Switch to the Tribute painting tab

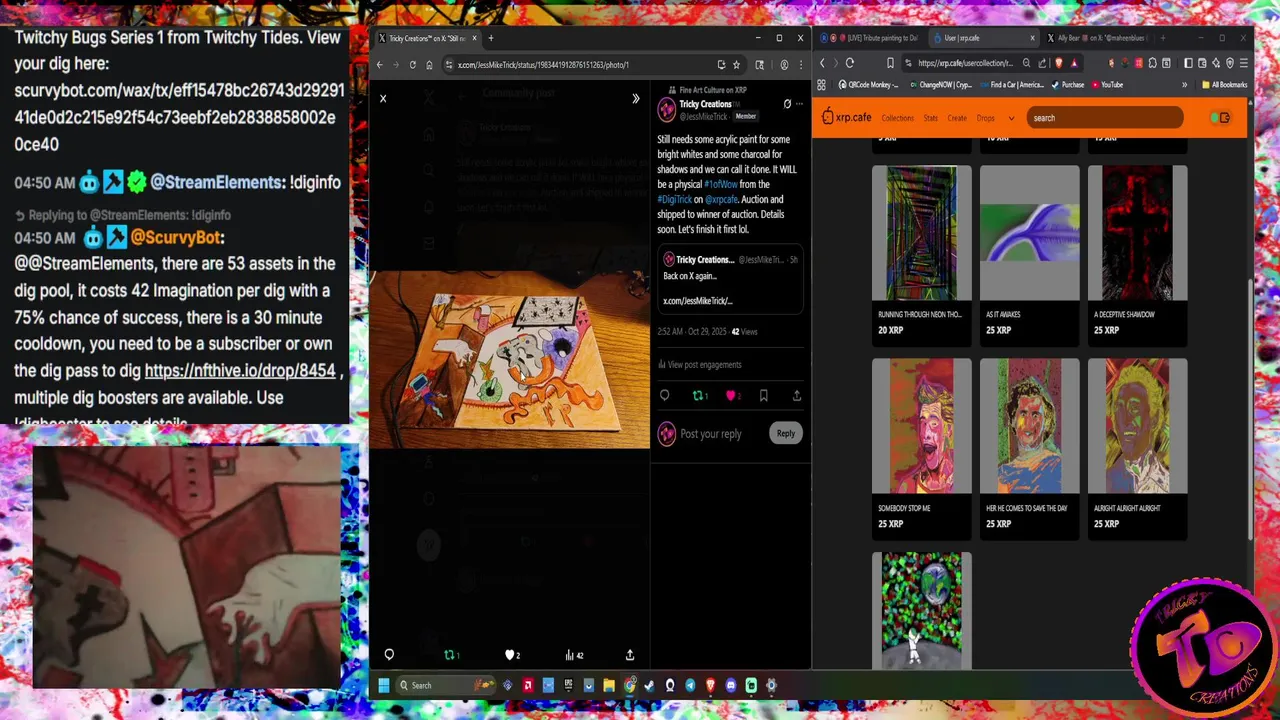pyautogui.click(x=868, y=38)
